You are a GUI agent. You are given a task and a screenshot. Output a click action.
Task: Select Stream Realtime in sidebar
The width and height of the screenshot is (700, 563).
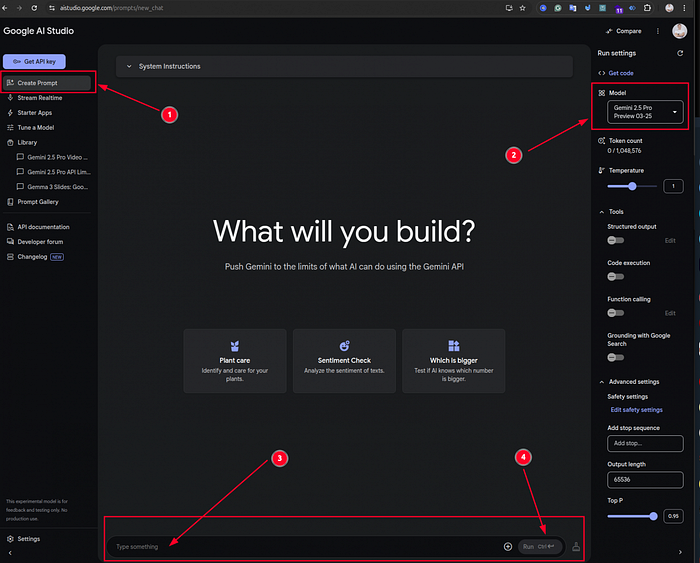[x=40, y=98]
